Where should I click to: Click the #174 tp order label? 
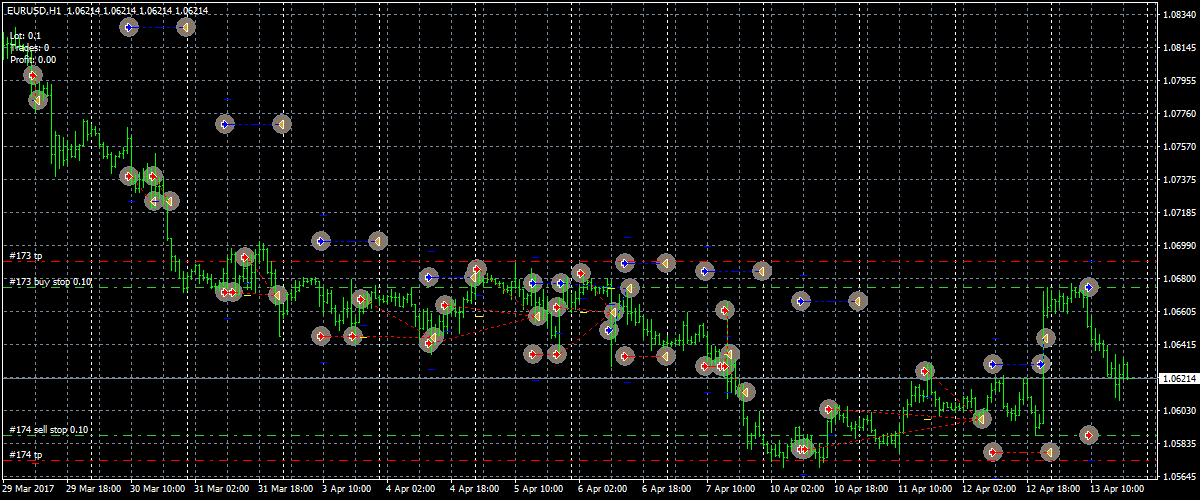pyautogui.click(x=25, y=455)
